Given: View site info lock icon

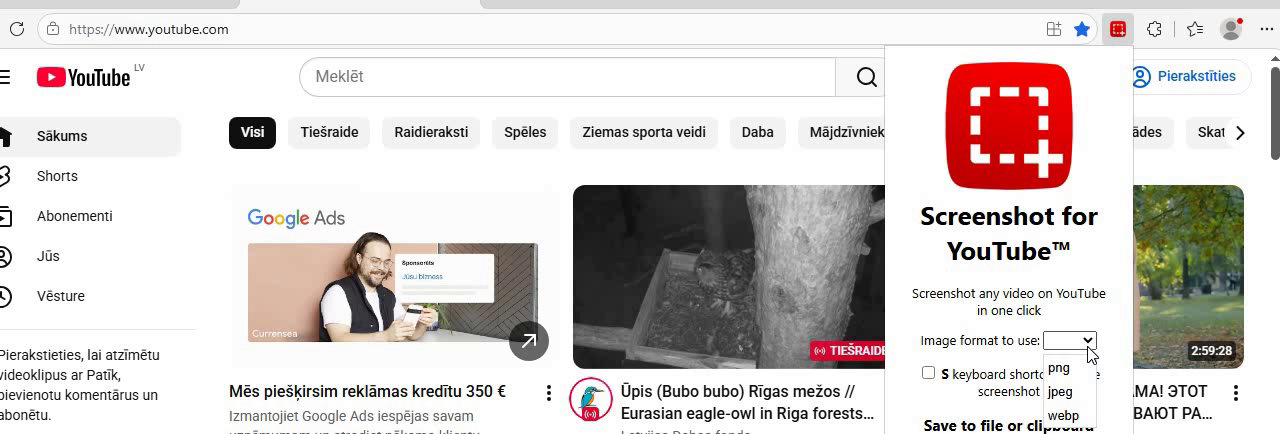Looking at the screenshot, I should coord(53,29).
